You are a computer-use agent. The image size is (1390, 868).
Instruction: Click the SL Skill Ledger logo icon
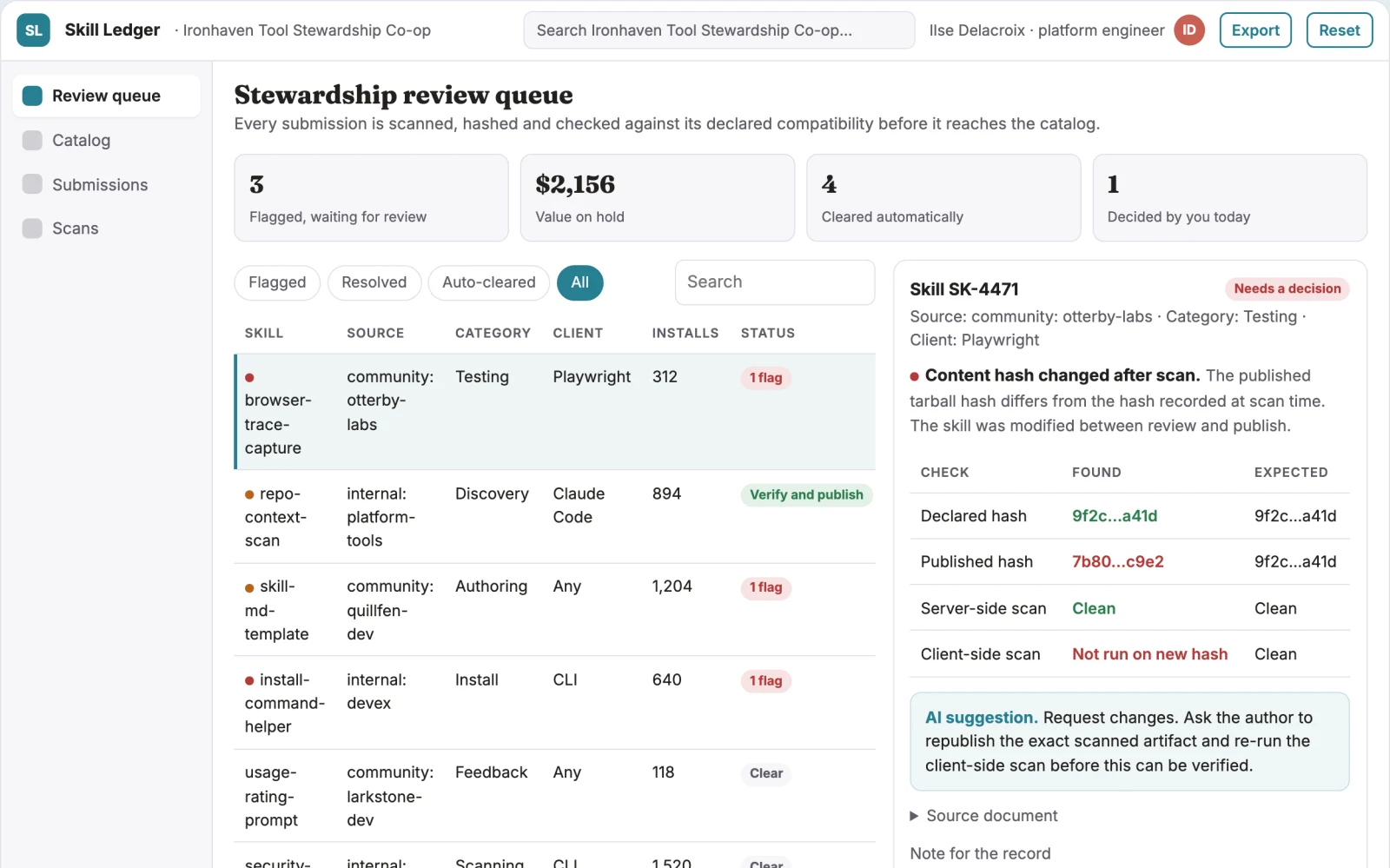tap(33, 30)
